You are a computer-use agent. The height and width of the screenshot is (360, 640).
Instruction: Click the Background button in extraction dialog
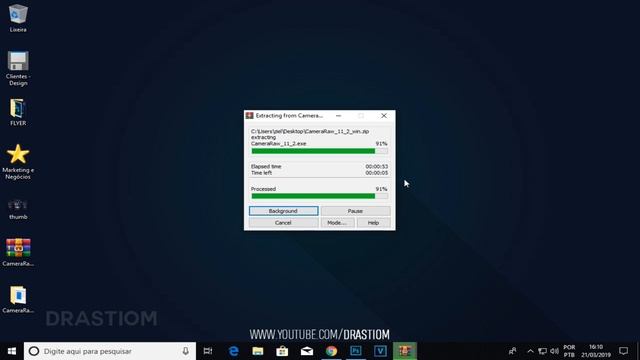[283, 211]
